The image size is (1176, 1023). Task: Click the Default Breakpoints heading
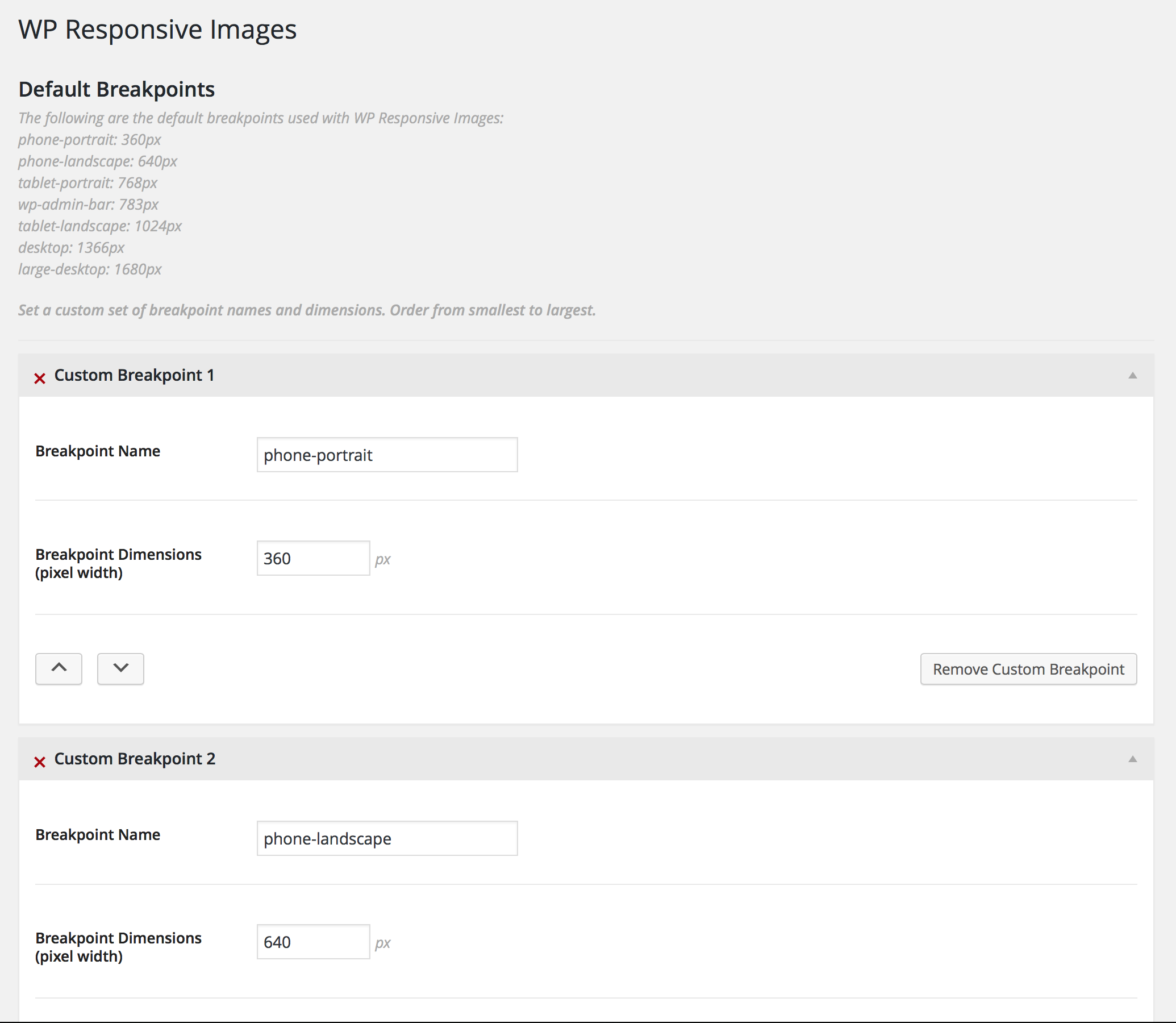(116, 89)
